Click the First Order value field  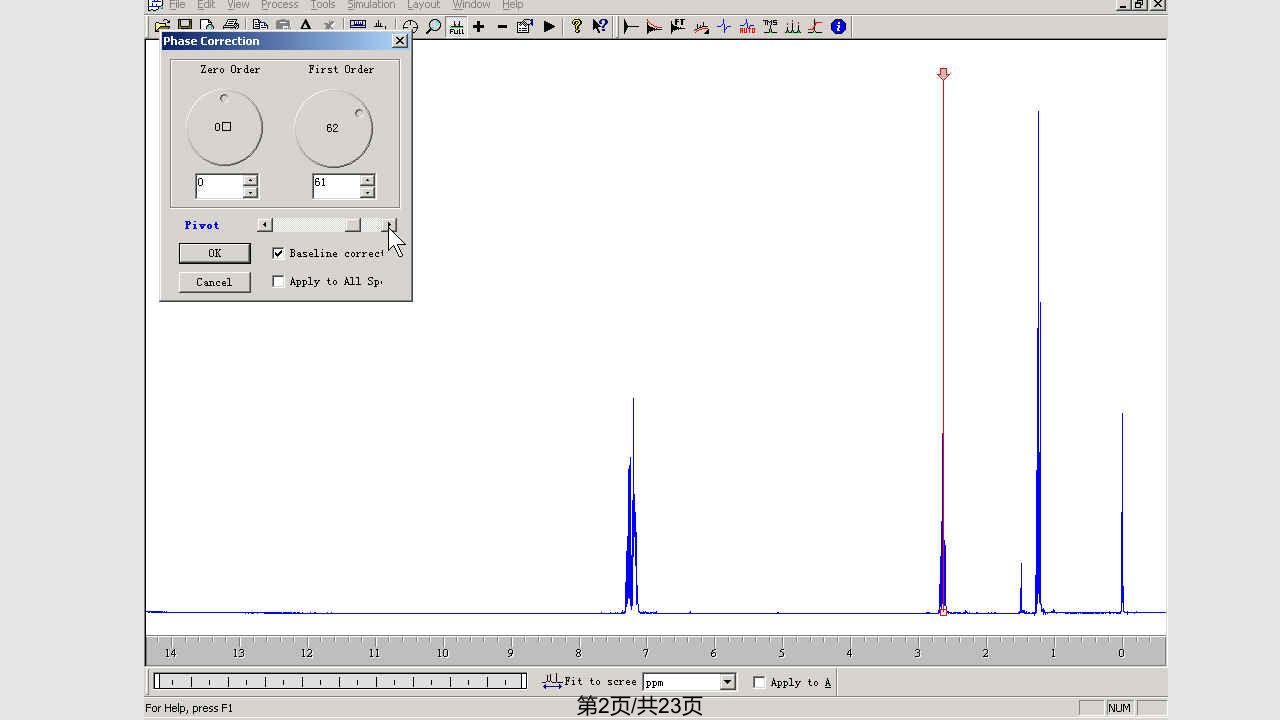pos(336,186)
